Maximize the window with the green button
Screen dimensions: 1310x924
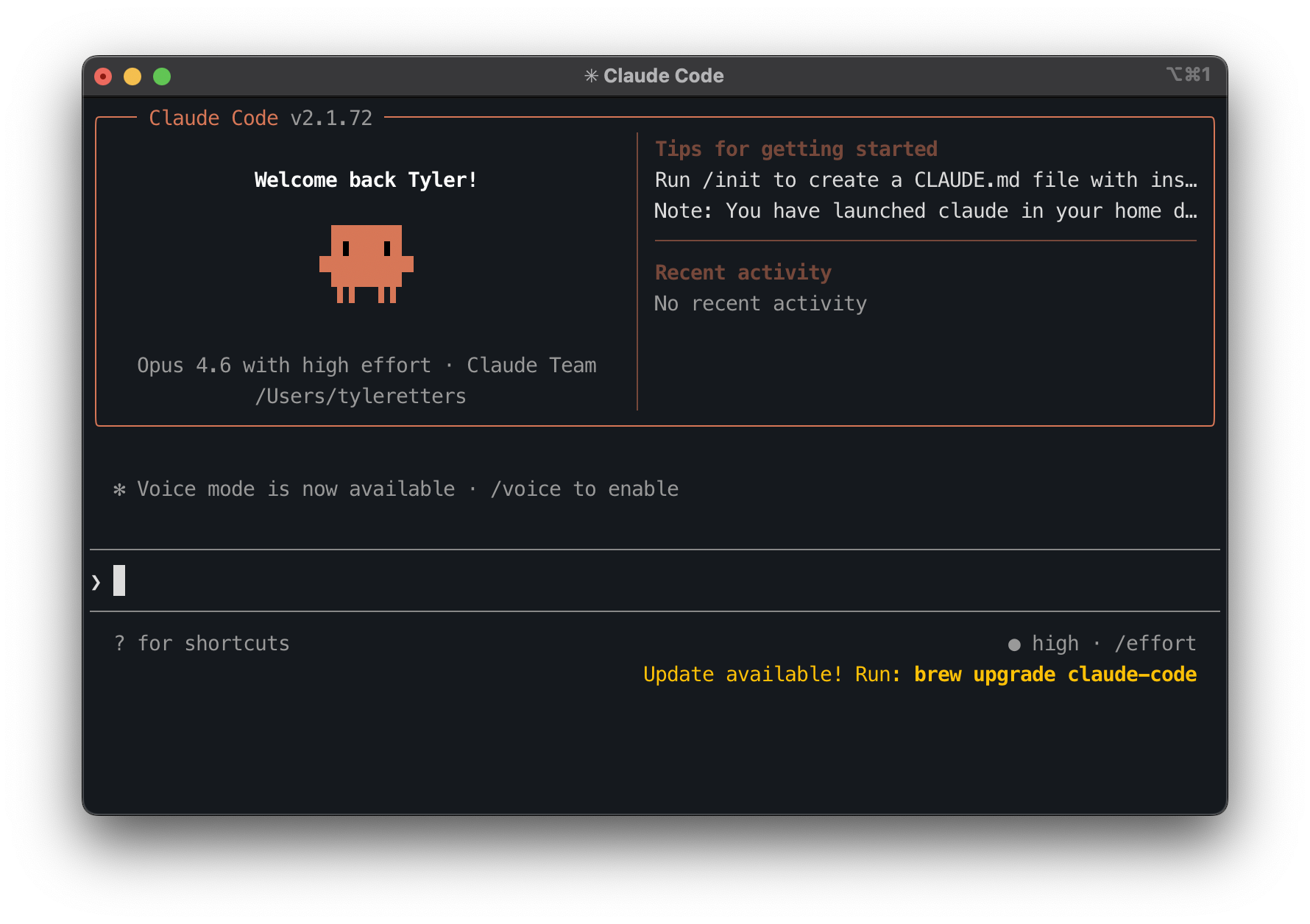[162, 77]
